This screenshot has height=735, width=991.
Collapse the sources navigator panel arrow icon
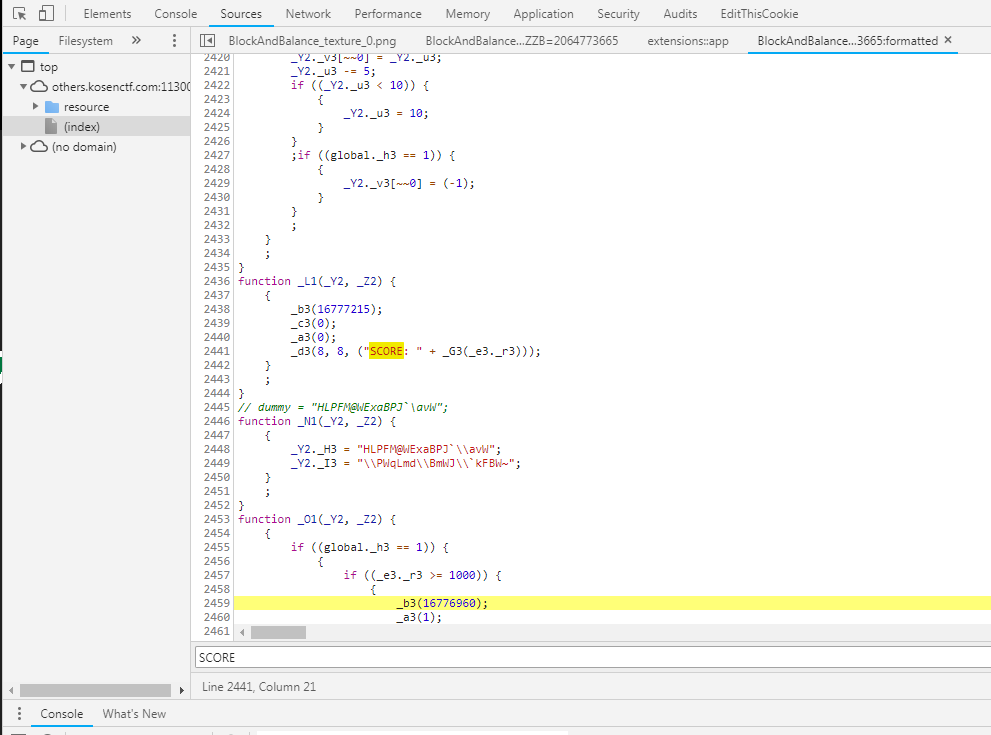pos(206,40)
